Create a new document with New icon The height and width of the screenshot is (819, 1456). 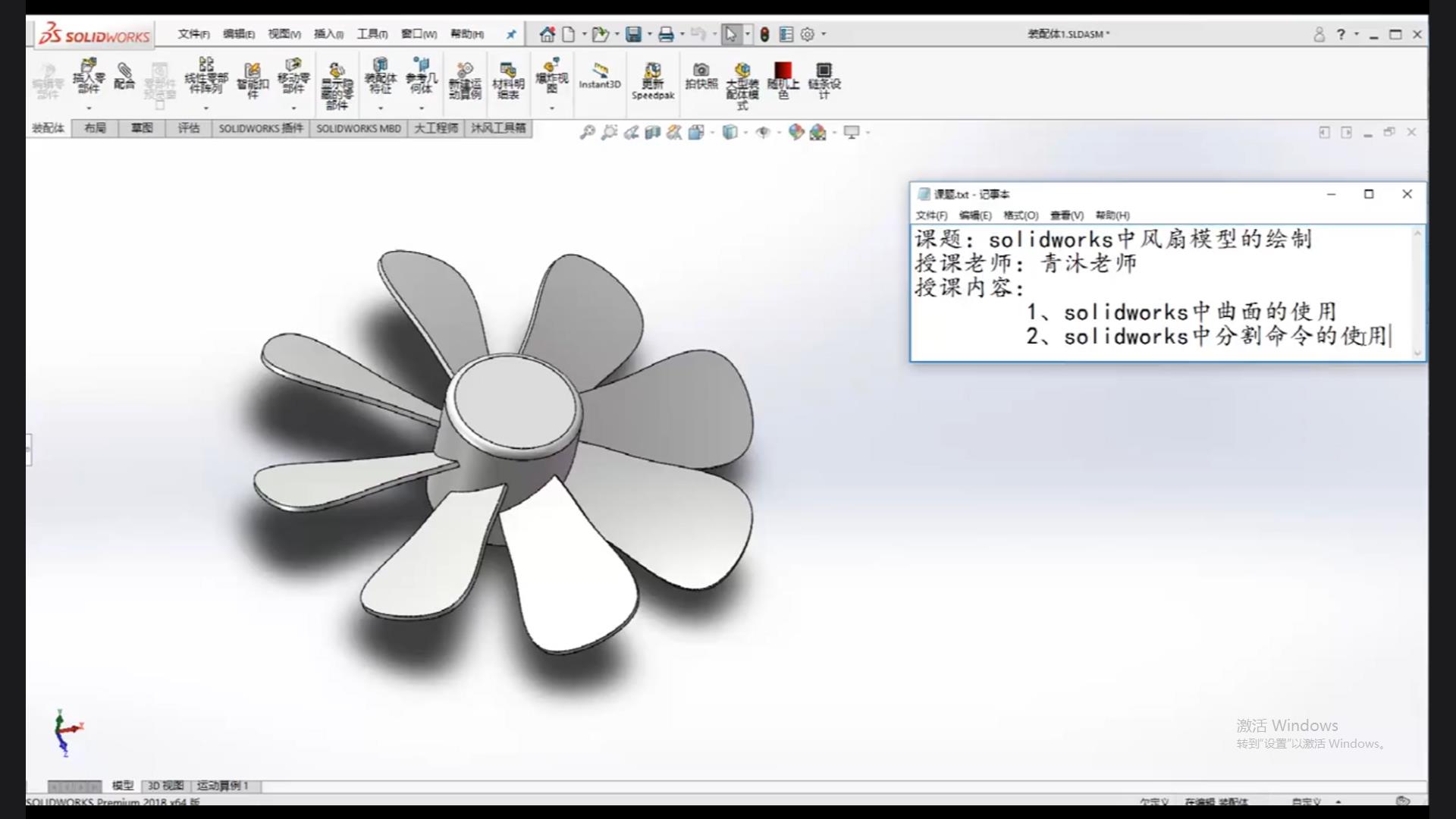568,34
